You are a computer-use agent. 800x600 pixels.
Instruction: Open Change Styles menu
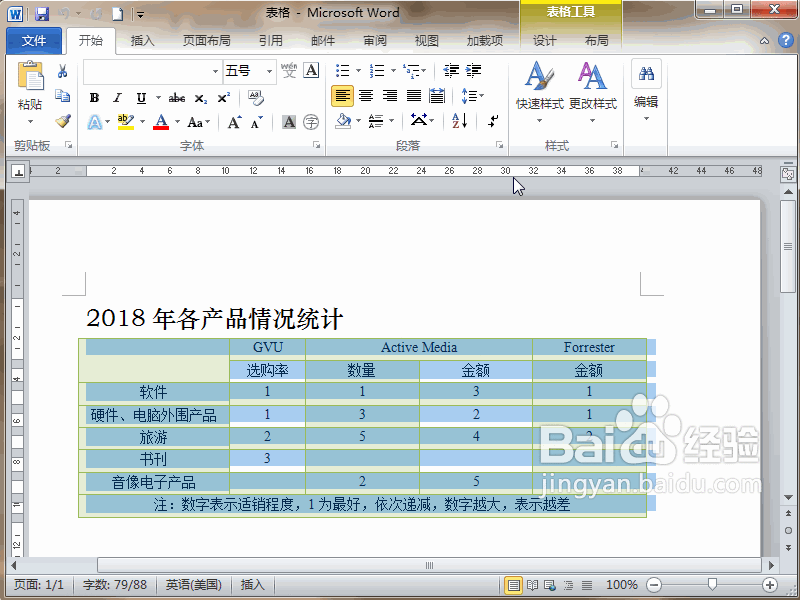(x=593, y=91)
